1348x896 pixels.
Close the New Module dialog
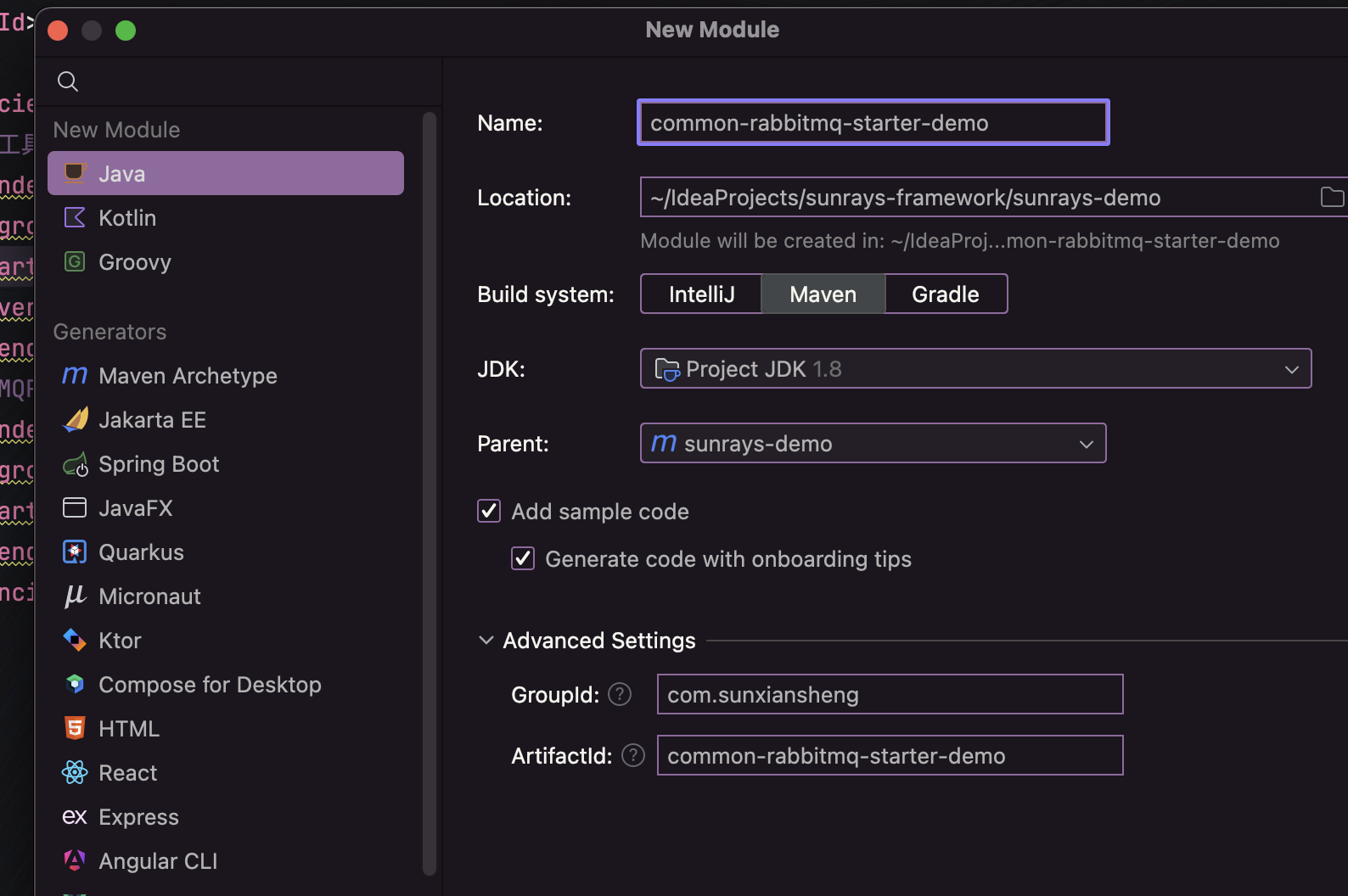click(x=58, y=31)
